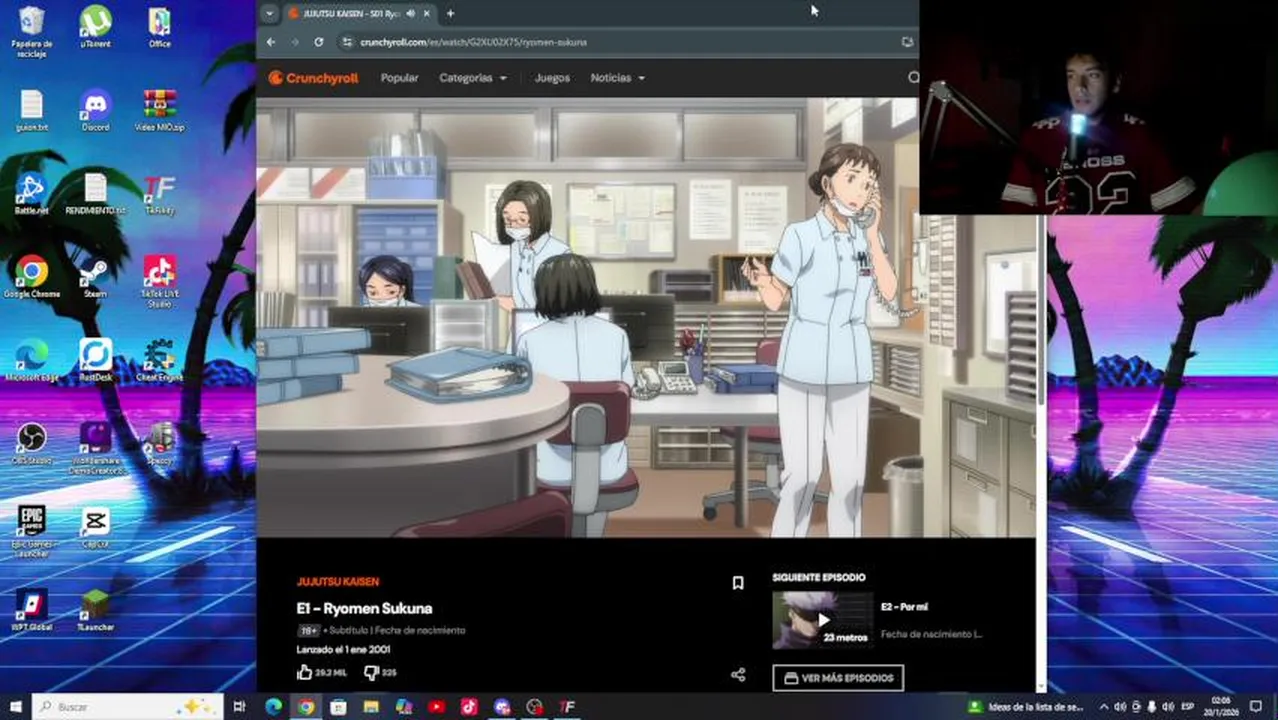
Task: Select the Steam desktop icon
Action: point(96,277)
